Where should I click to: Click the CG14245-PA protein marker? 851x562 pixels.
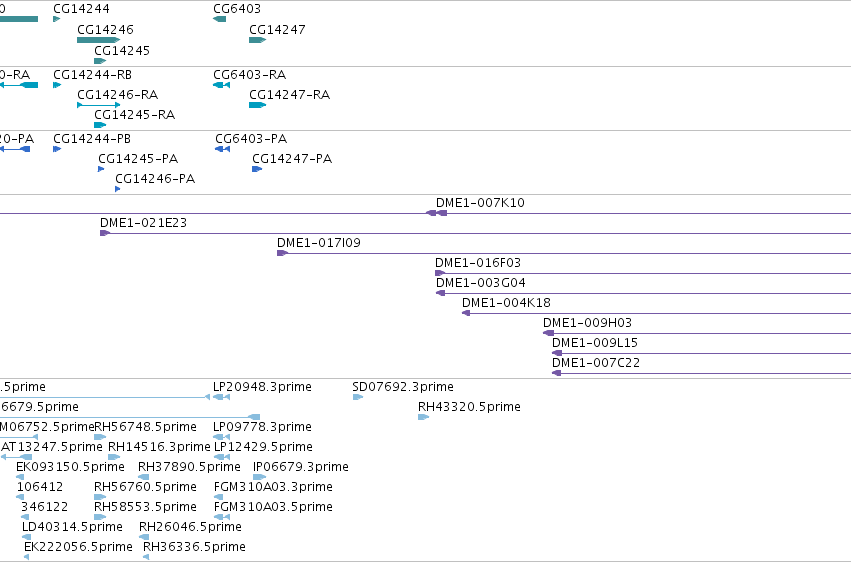101,169
